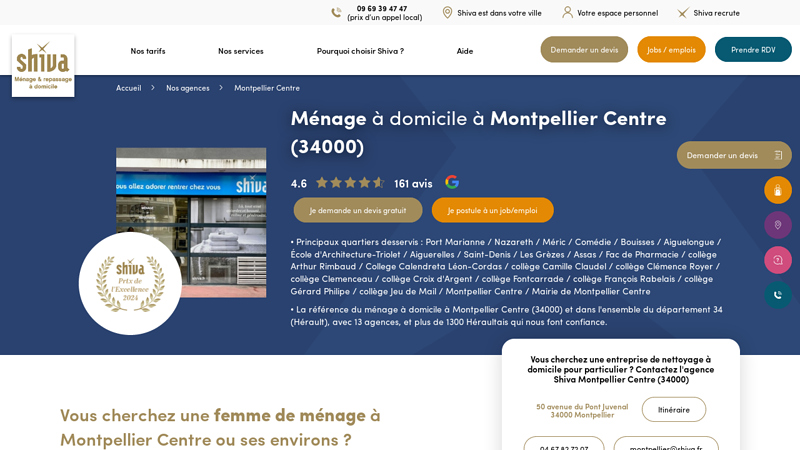Click the address 50 avenue du Pont Juvenal
800x450 pixels.
[x=582, y=411]
